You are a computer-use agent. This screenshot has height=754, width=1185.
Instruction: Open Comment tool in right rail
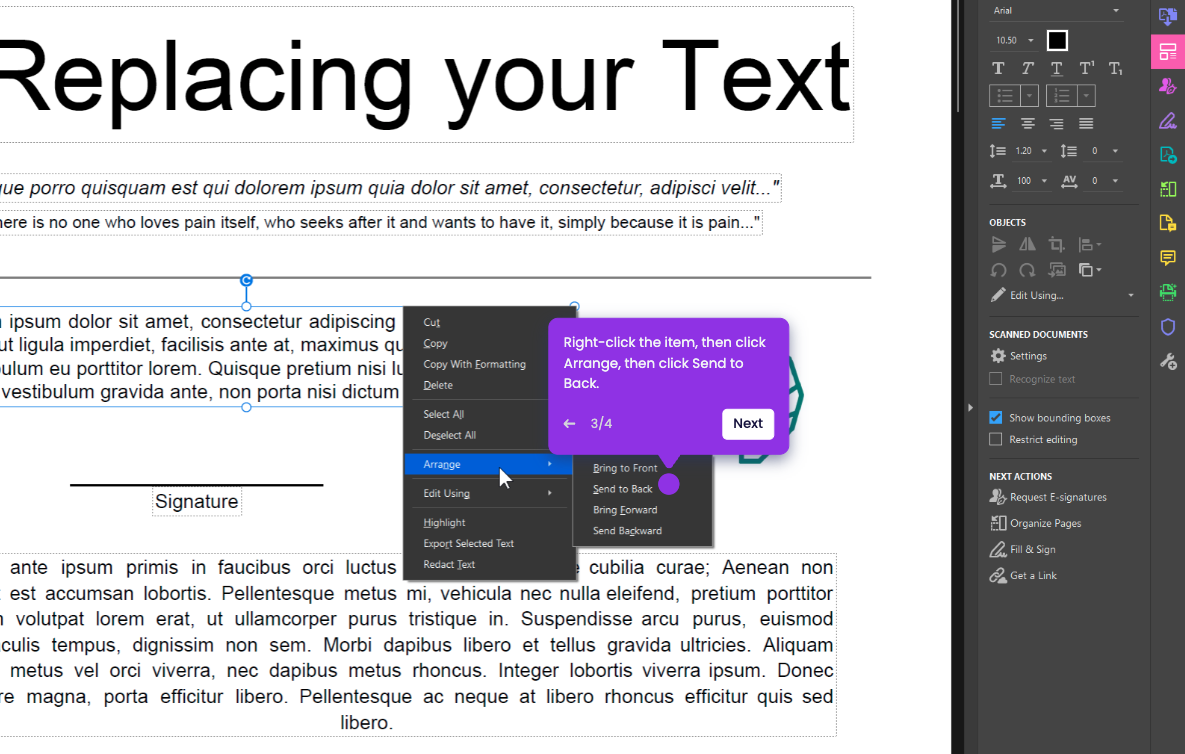(1168, 258)
